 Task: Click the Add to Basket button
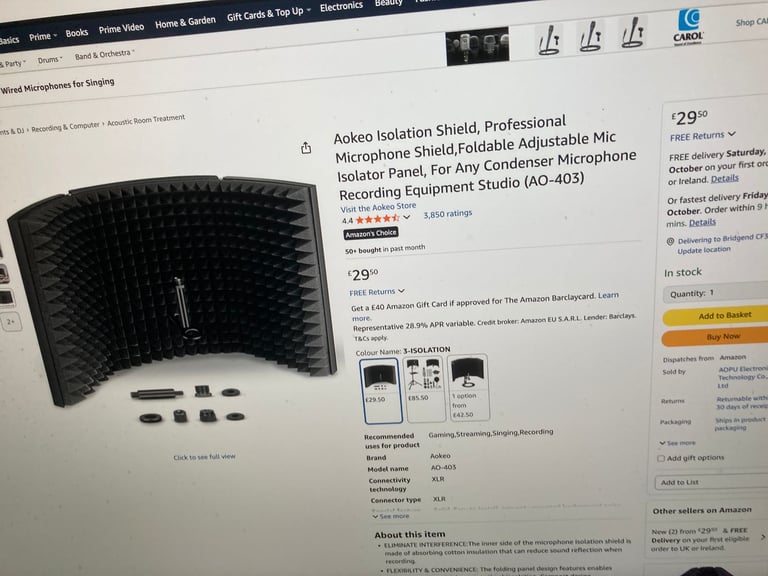716,316
